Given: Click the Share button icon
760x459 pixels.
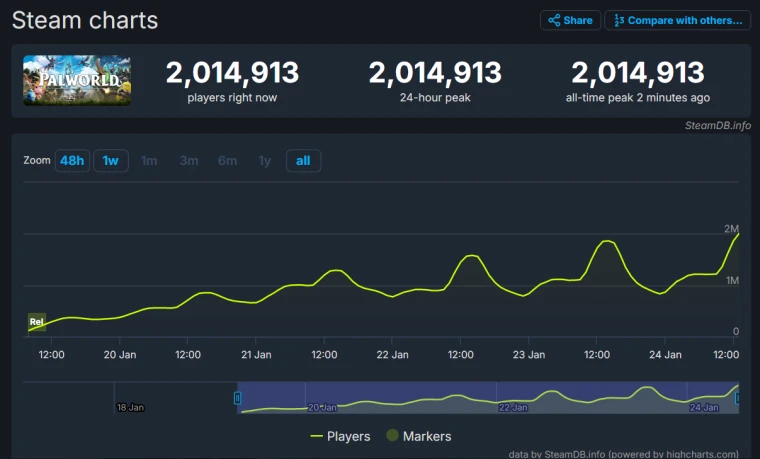Looking at the screenshot, I should pos(554,20).
